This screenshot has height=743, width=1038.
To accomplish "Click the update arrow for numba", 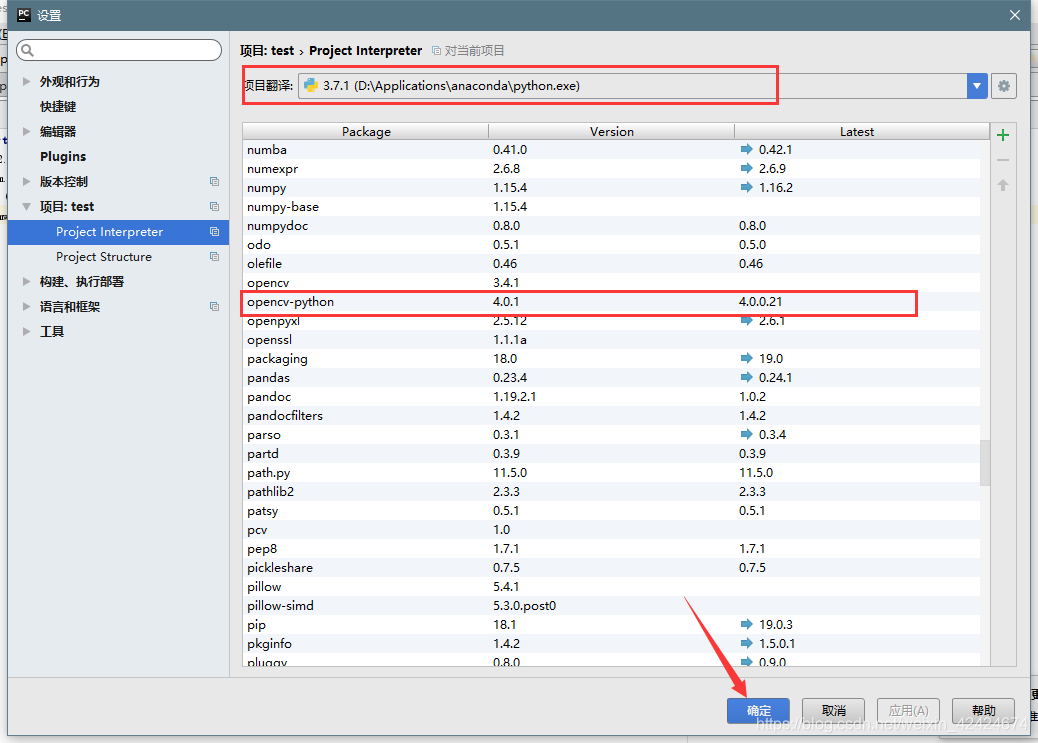I will coord(747,150).
